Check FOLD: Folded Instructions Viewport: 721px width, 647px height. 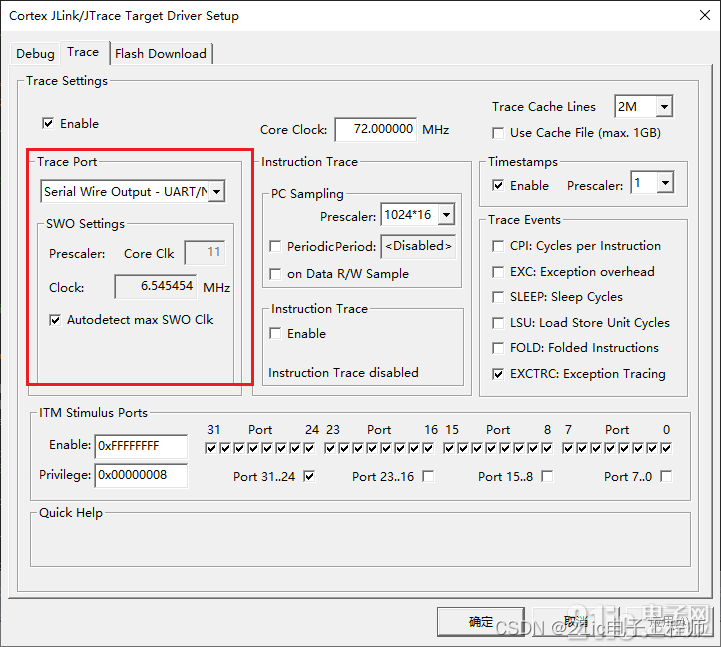498,348
